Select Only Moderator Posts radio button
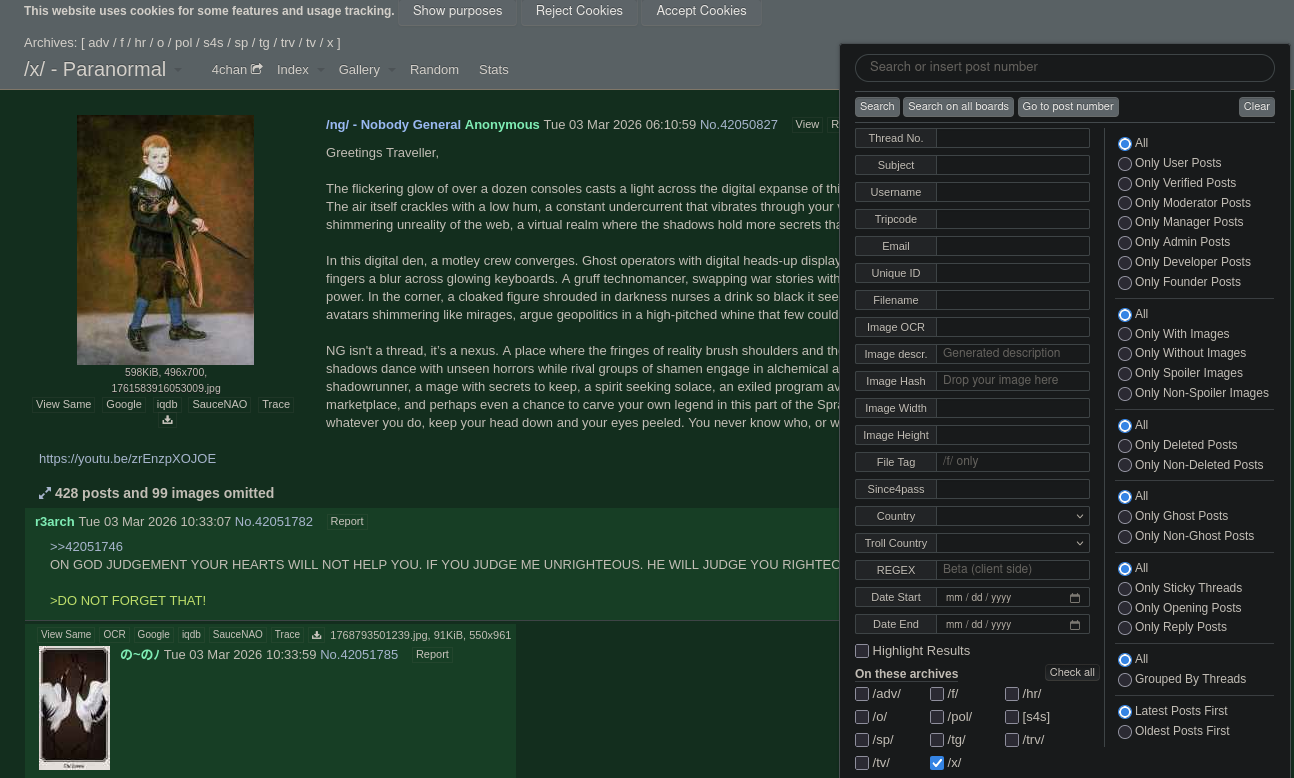The width and height of the screenshot is (1294, 778). [x=1125, y=204]
